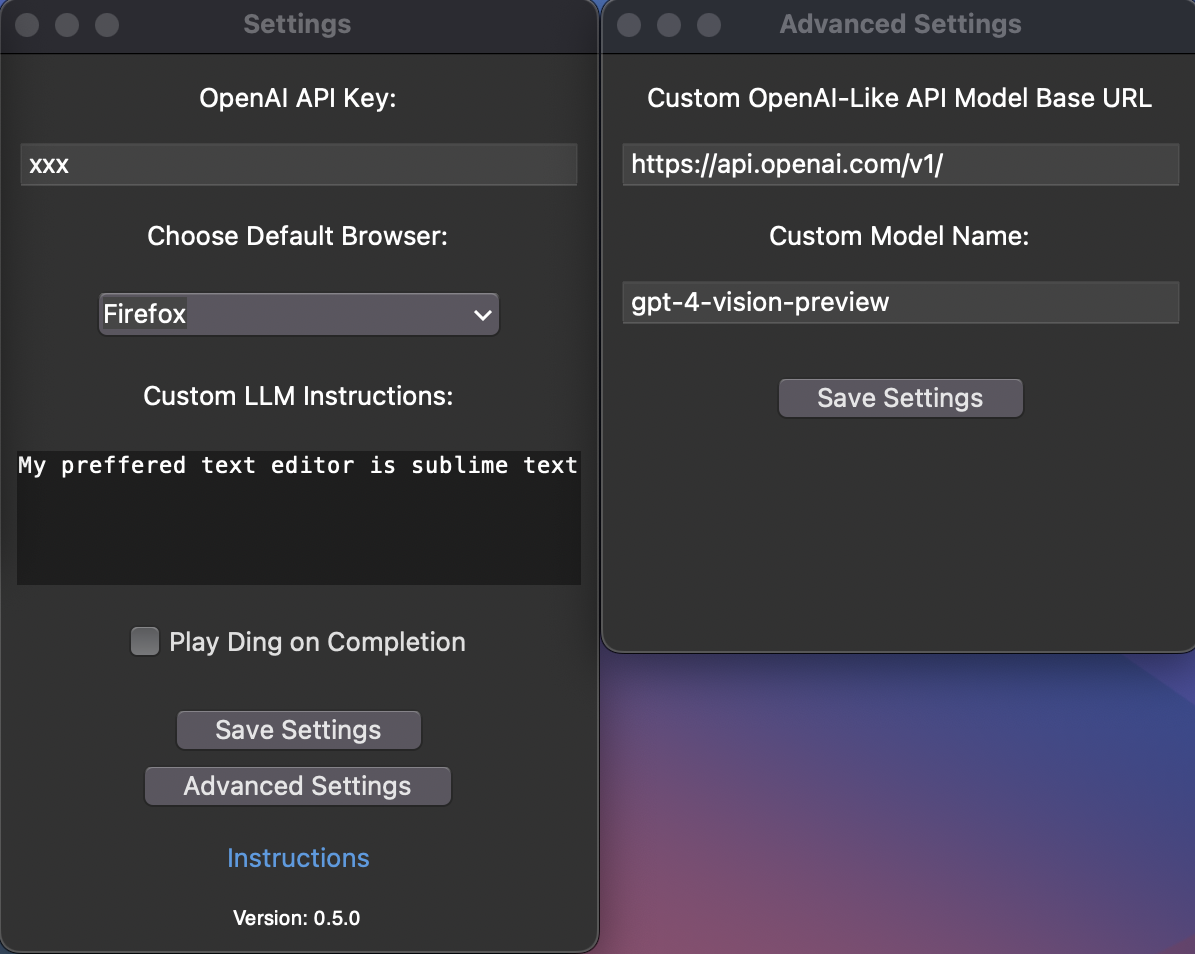This screenshot has width=1195, height=954.
Task: Open the Choose Default Browser dropdown showing Firefox
Action: [x=299, y=314]
